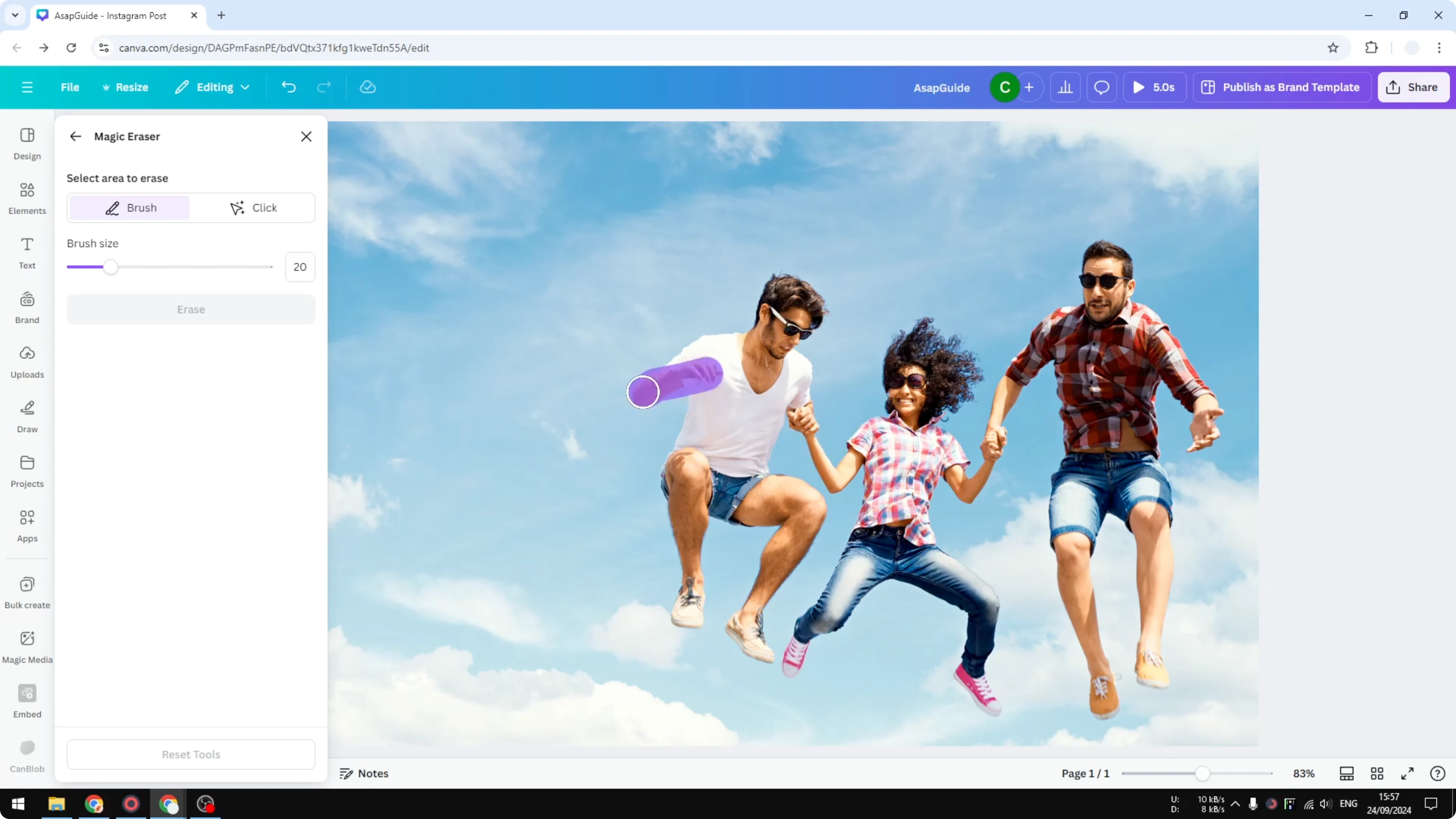Open the Apps panel
The image size is (1456, 819).
(27, 526)
